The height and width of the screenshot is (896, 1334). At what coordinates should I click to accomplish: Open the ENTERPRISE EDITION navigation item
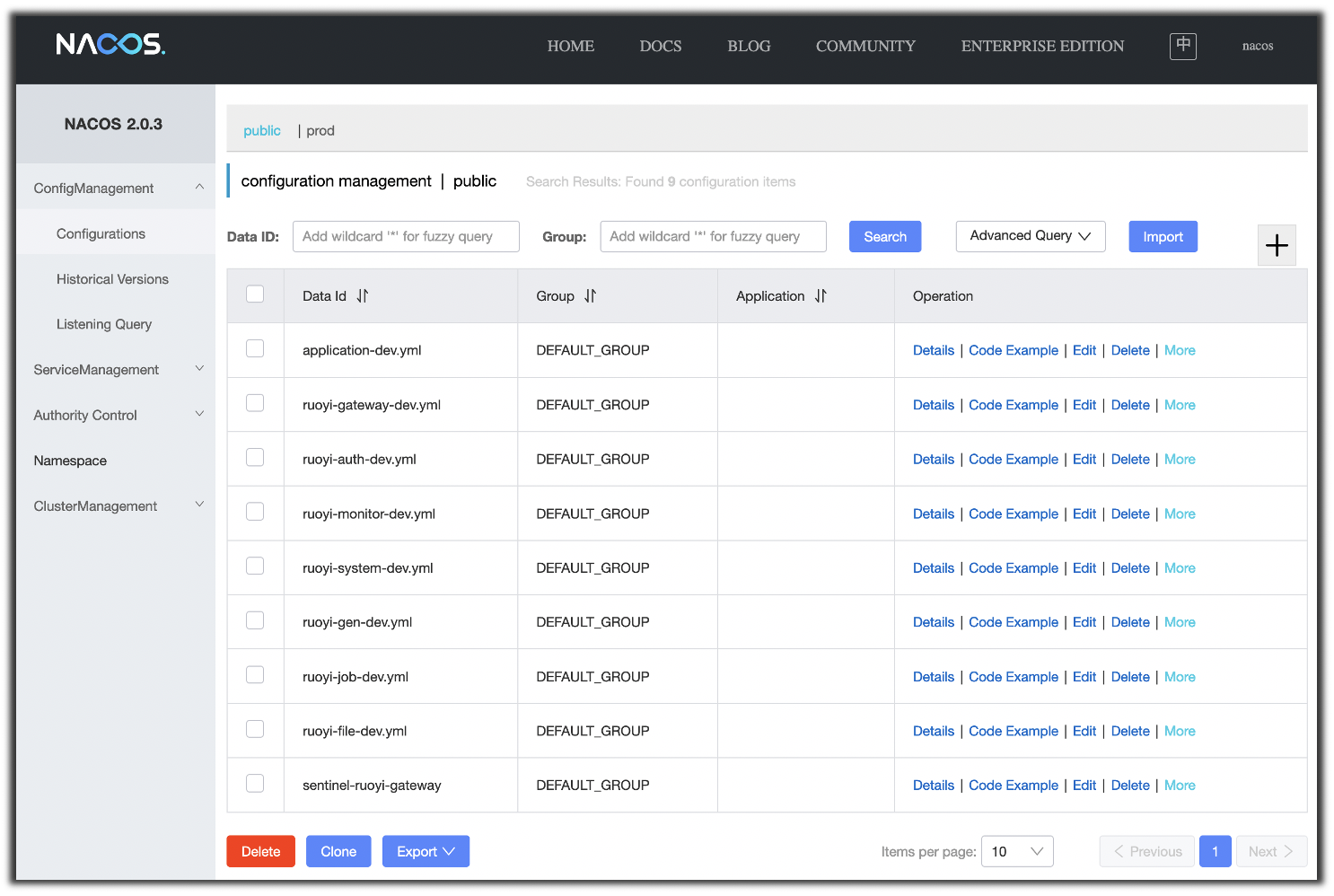[x=1042, y=46]
